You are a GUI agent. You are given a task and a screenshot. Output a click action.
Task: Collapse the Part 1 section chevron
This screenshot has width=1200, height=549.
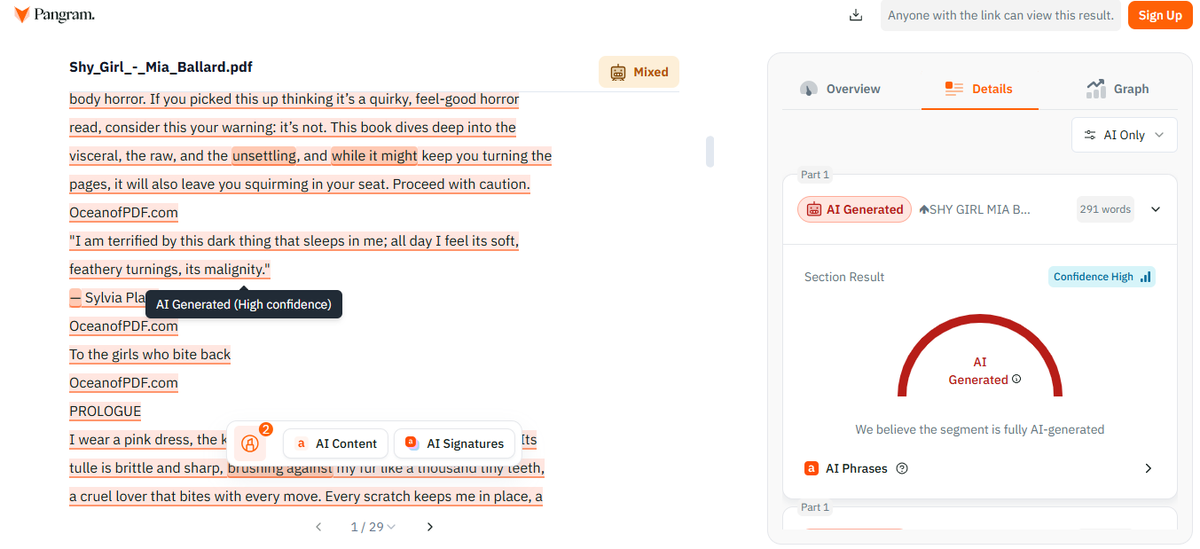pos(1156,210)
